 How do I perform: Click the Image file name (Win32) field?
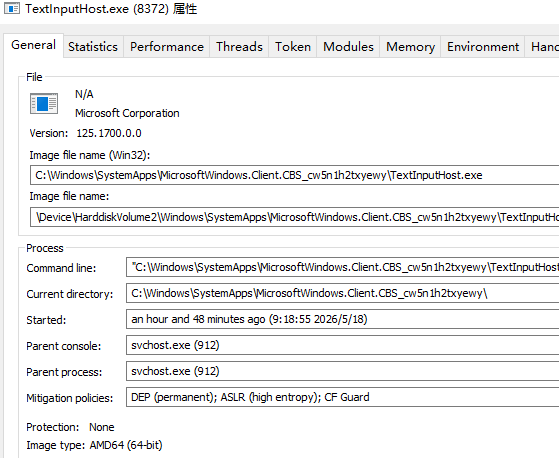click(x=294, y=175)
